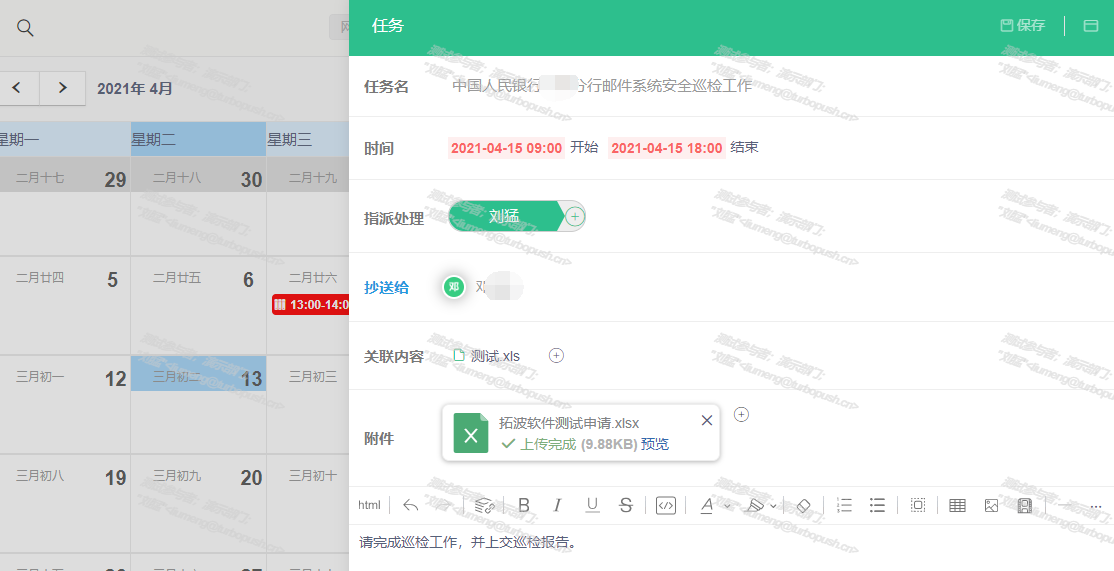The width and height of the screenshot is (1114, 571).
Task: Insert a table into the description
Action: [x=957, y=505]
